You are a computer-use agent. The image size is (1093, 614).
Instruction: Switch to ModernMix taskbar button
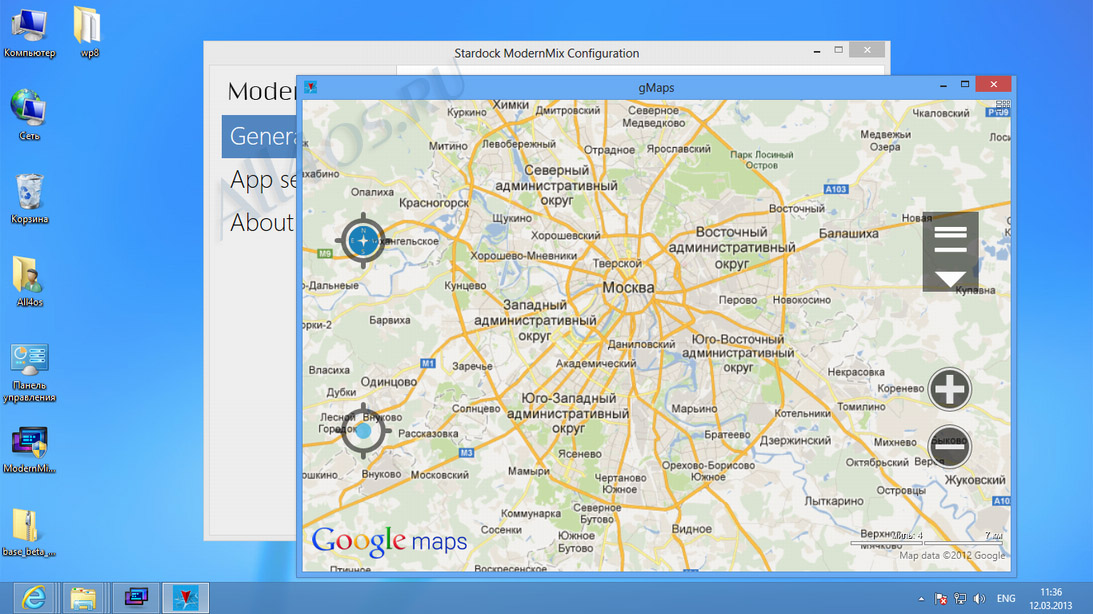click(136, 598)
